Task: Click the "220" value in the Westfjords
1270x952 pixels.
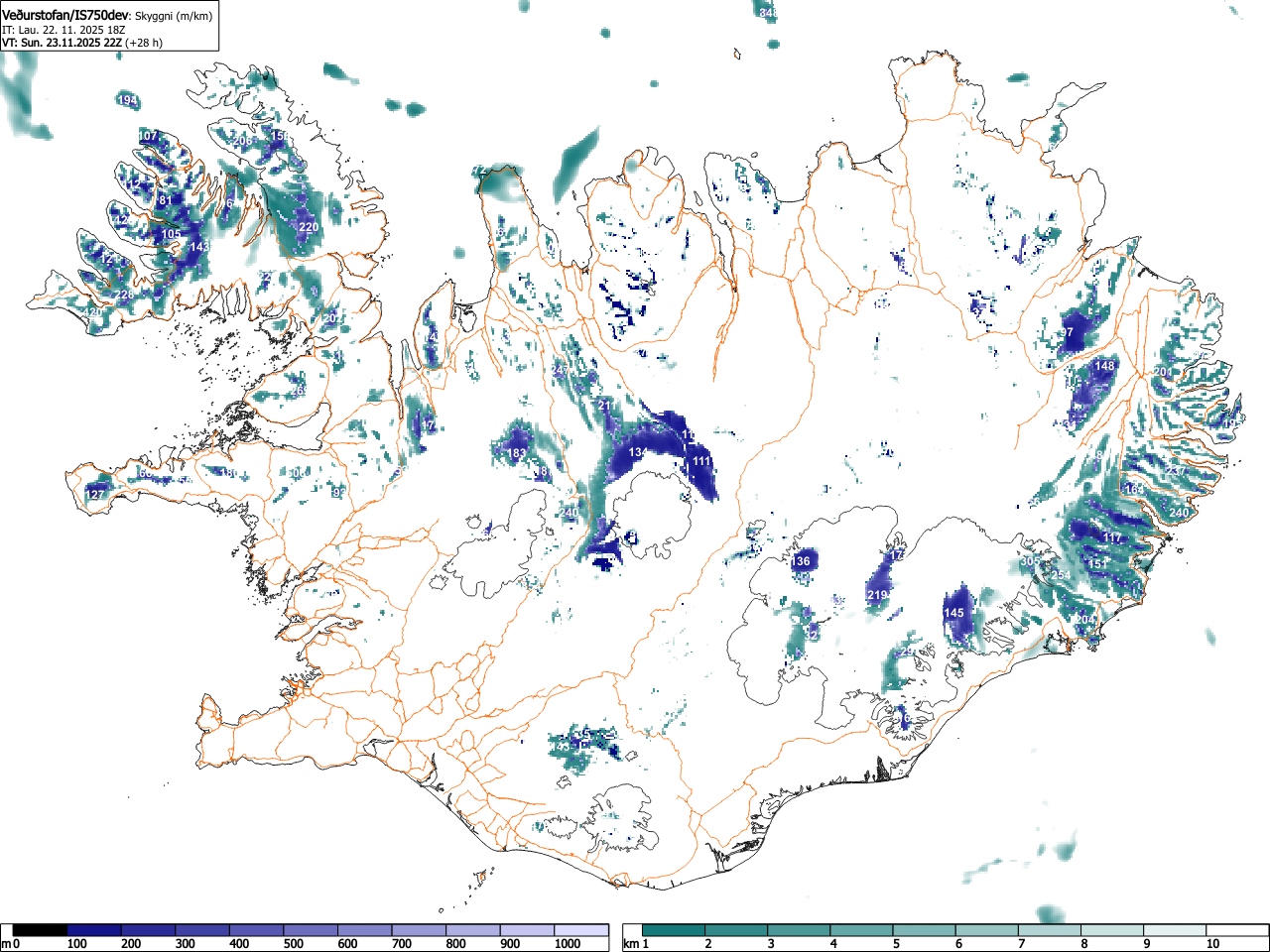Action: pyautogui.click(x=309, y=227)
